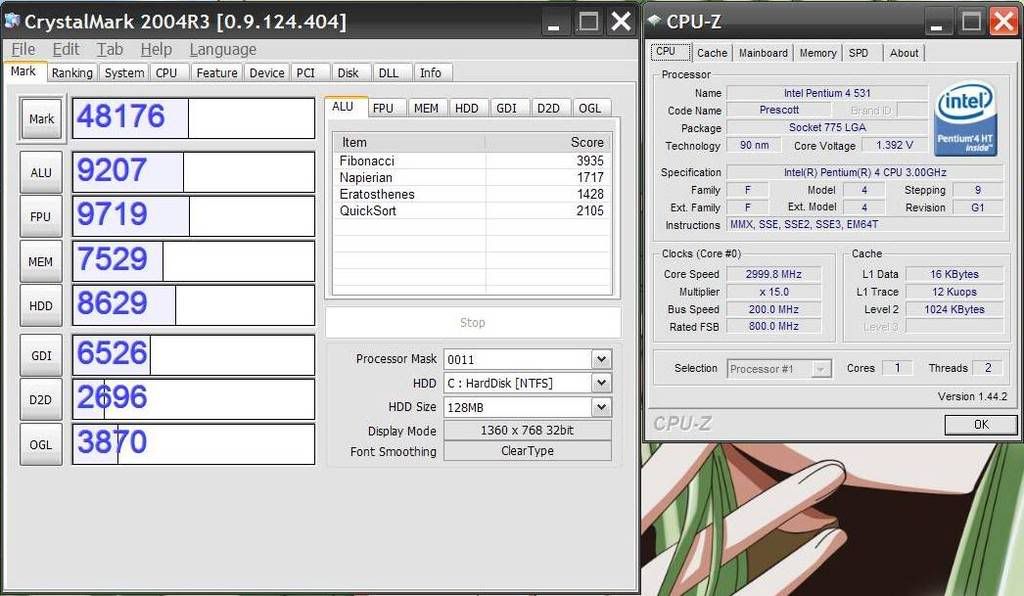Screen dimensions: 1024x596
Task: Expand the HDD drive dropdown
Action: (x=601, y=383)
